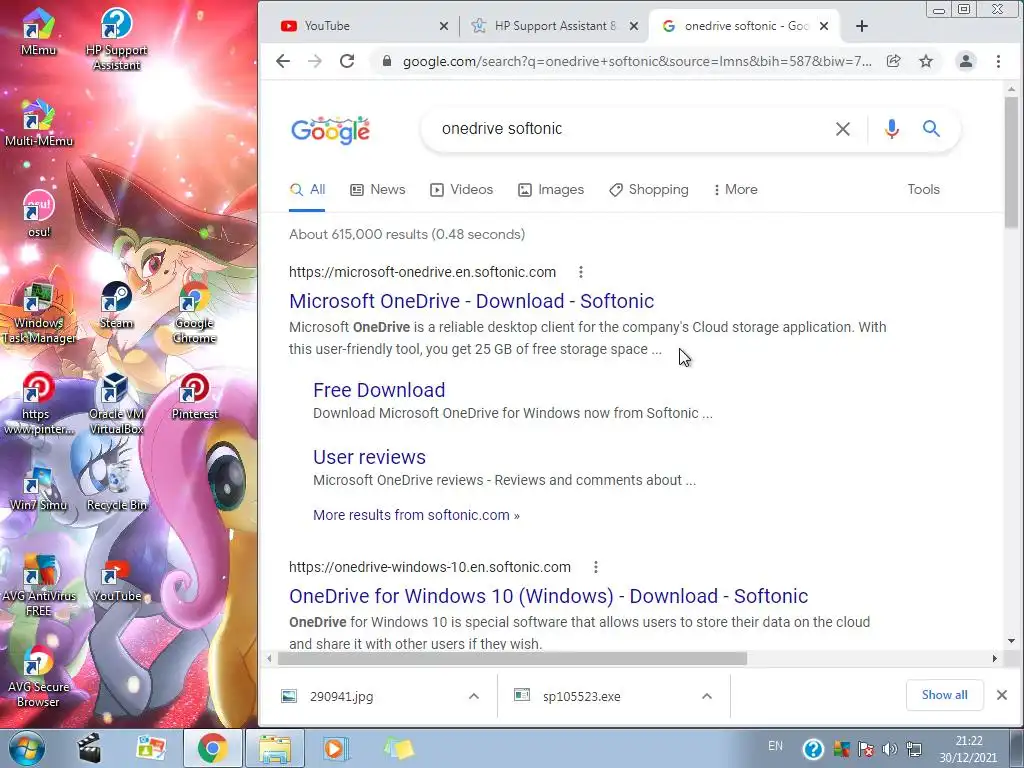Select the Shopping search tab
The image size is (1024, 768).
(x=648, y=189)
